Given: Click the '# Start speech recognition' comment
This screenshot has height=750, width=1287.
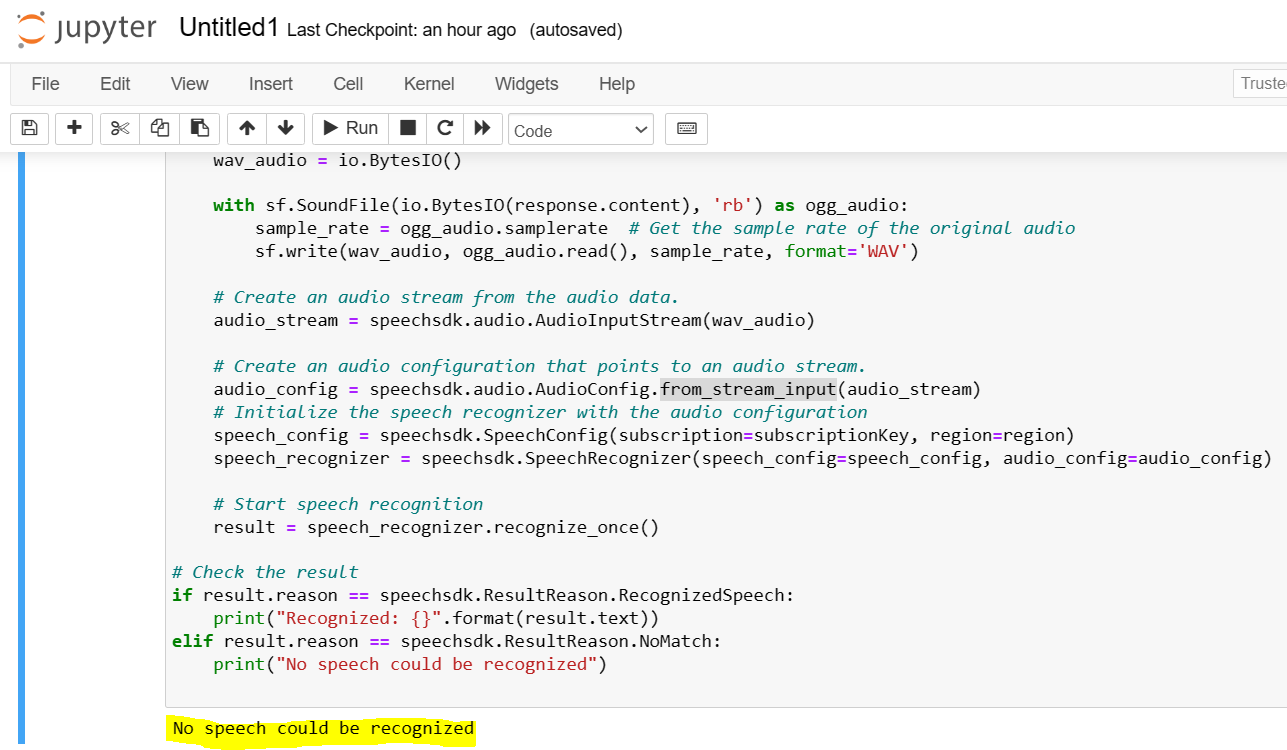Looking at the screenshot, I should click(348, 504).
